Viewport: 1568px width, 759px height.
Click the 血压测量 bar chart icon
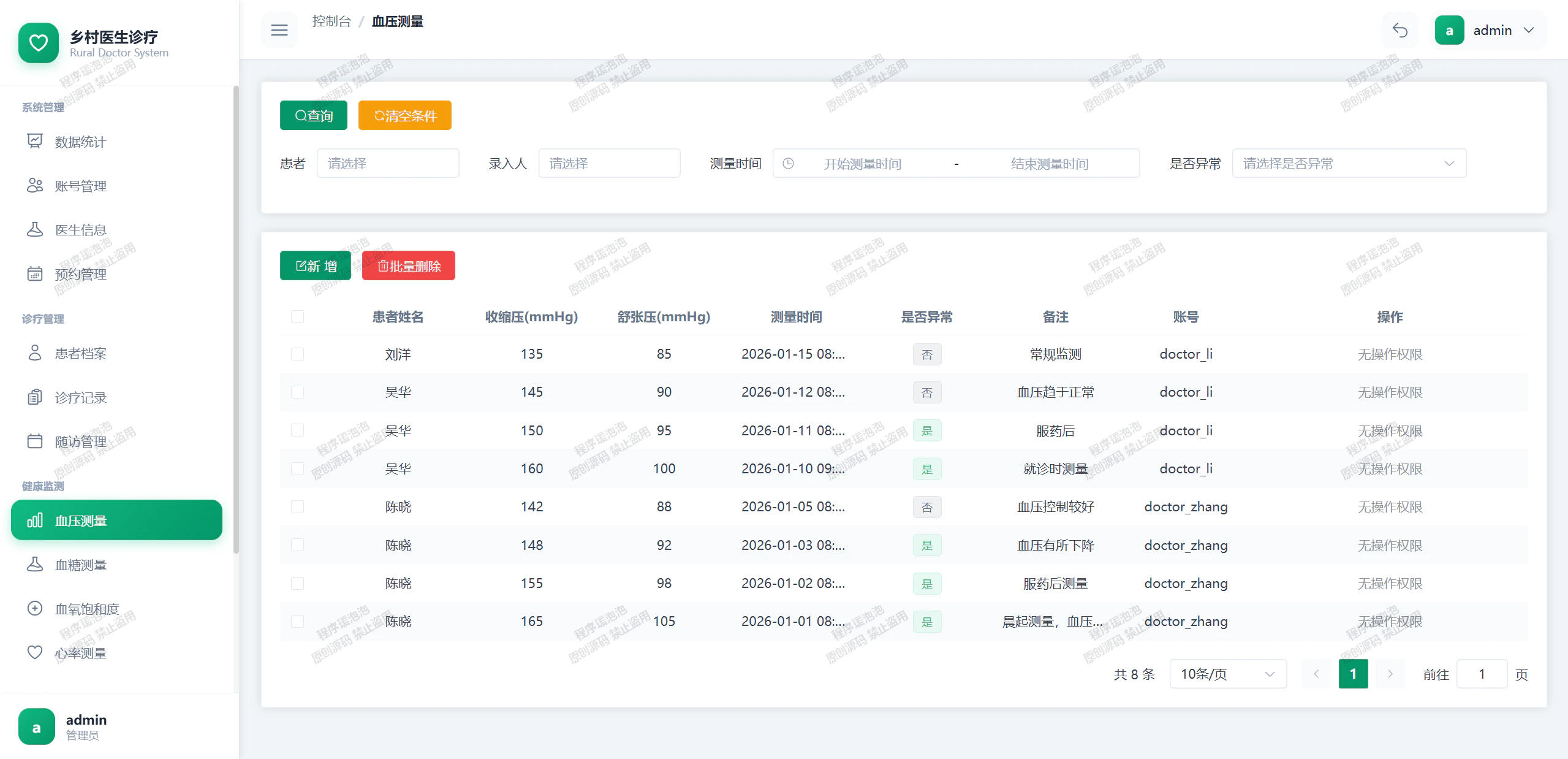click(x=35, y=521)
